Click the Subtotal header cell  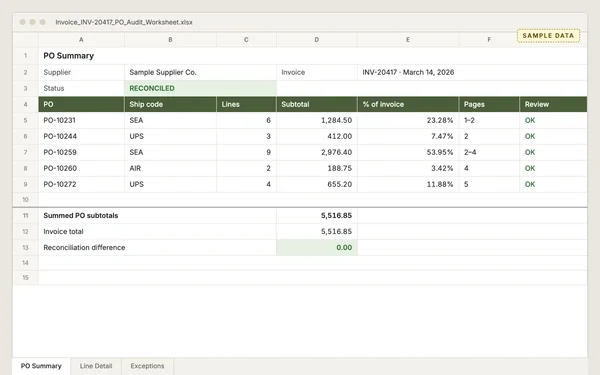317,104
